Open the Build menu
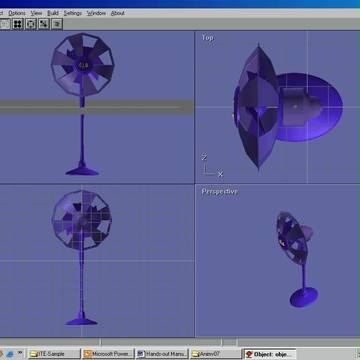 pyautogui.click(x=53, y=13)
